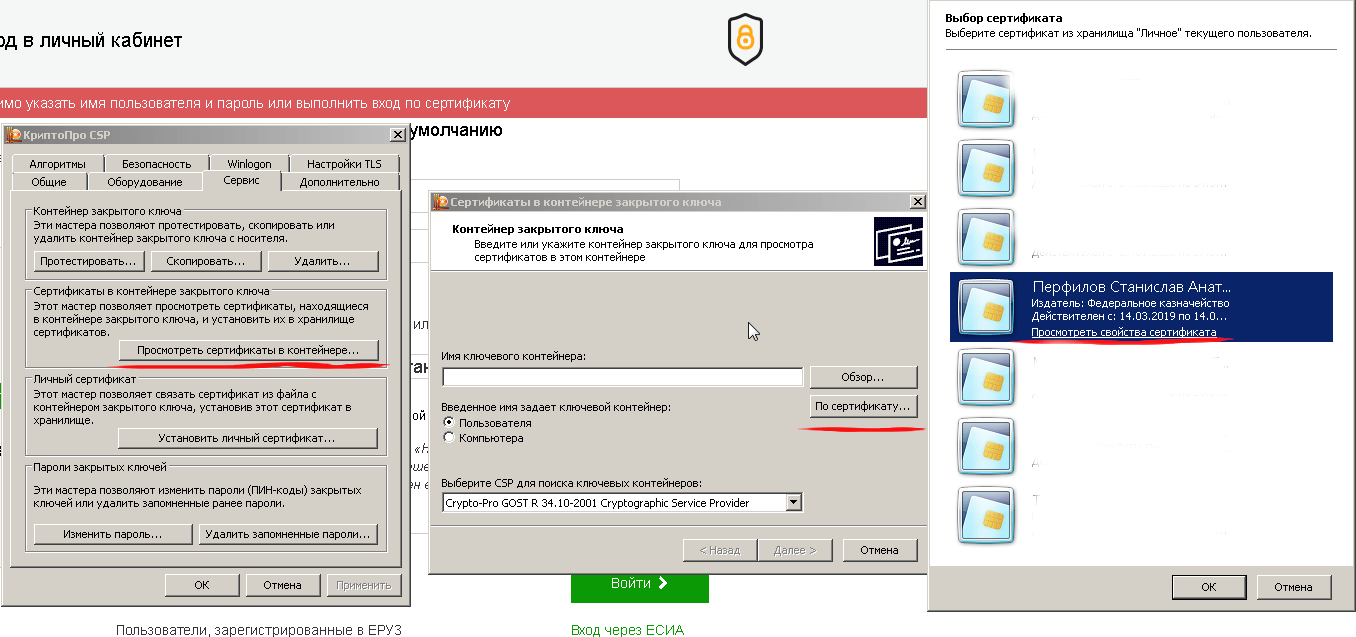Cancel the container certificates wizard

[880, 550]
